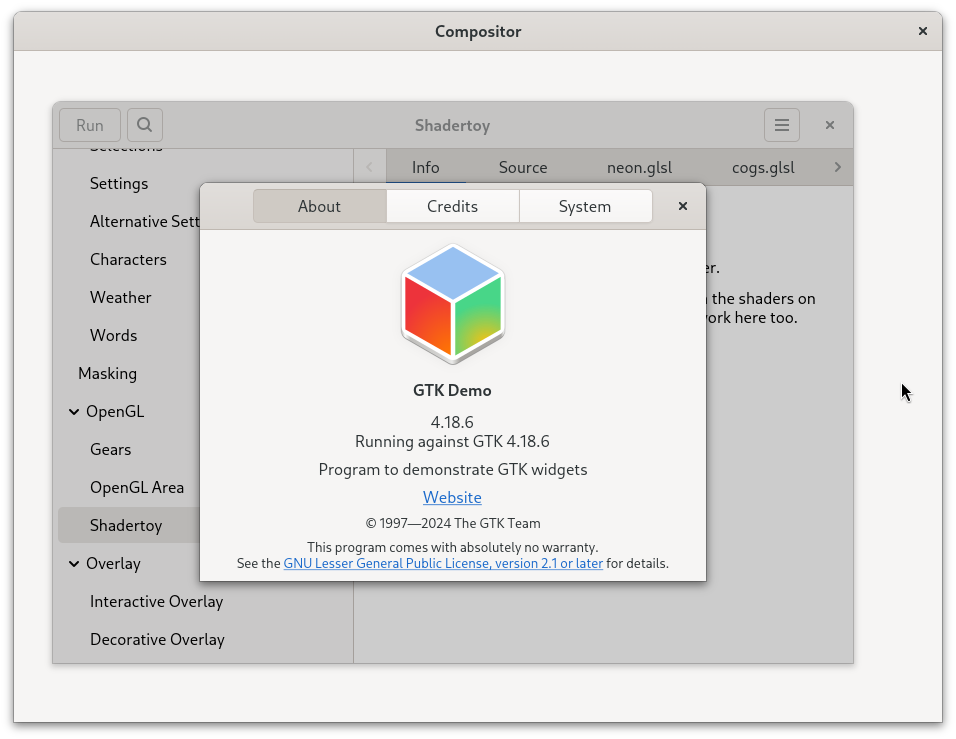
Task: Click the copyright 1997—2024 The GTK Team text
Action: (453, 523)
